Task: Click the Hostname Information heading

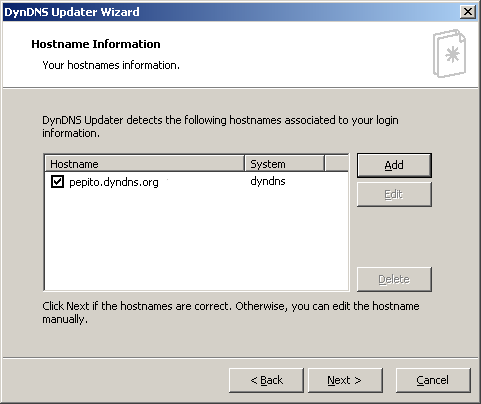Action: pos(96,44)
